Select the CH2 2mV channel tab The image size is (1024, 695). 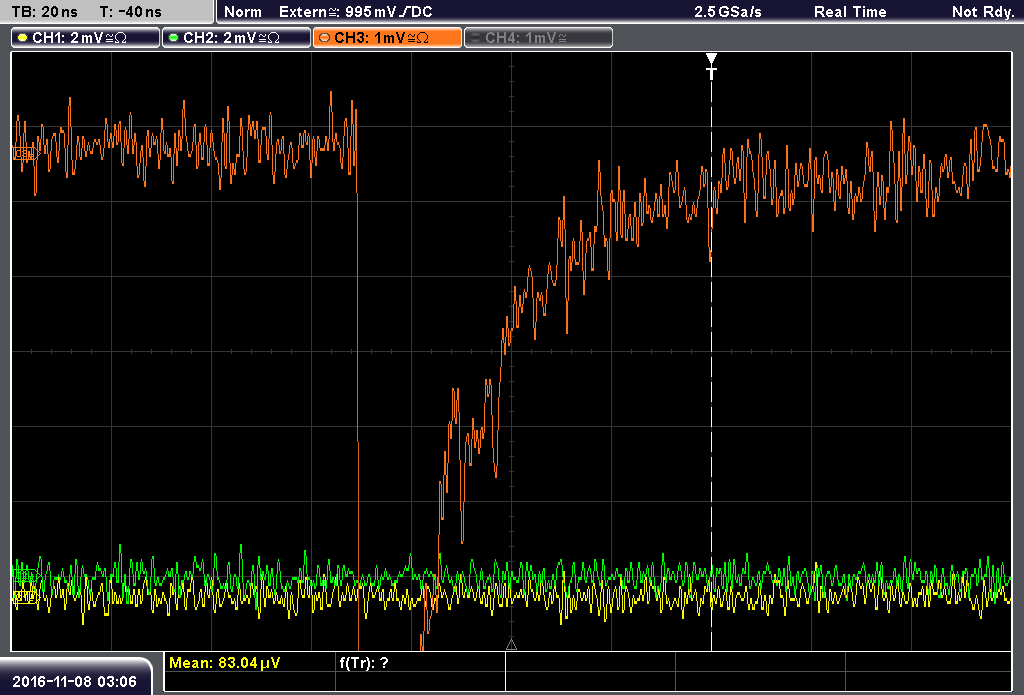pos(236,38)
